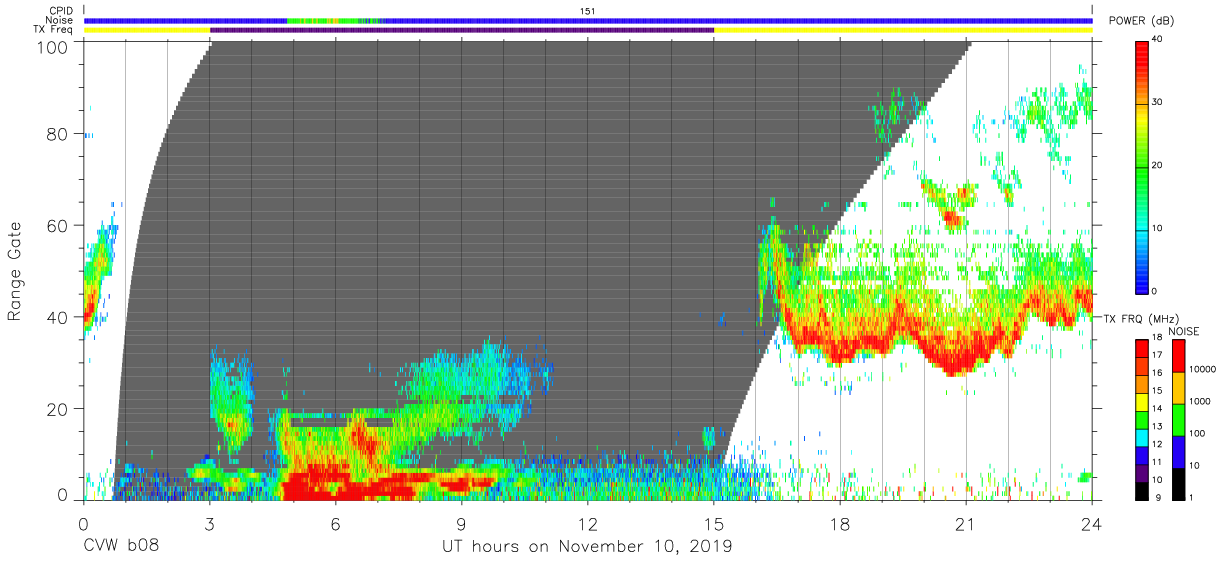
Task: Pick the cyan swatch in TX FRQ legend
Action: click(x=1142, y=437)
